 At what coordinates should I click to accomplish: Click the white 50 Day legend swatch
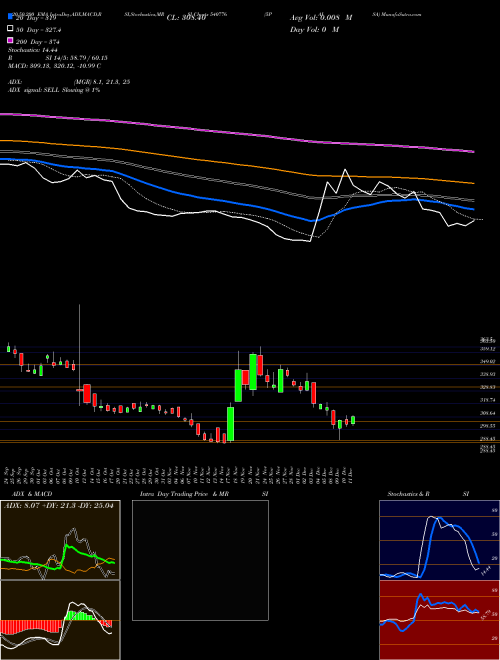click(10, 29)
